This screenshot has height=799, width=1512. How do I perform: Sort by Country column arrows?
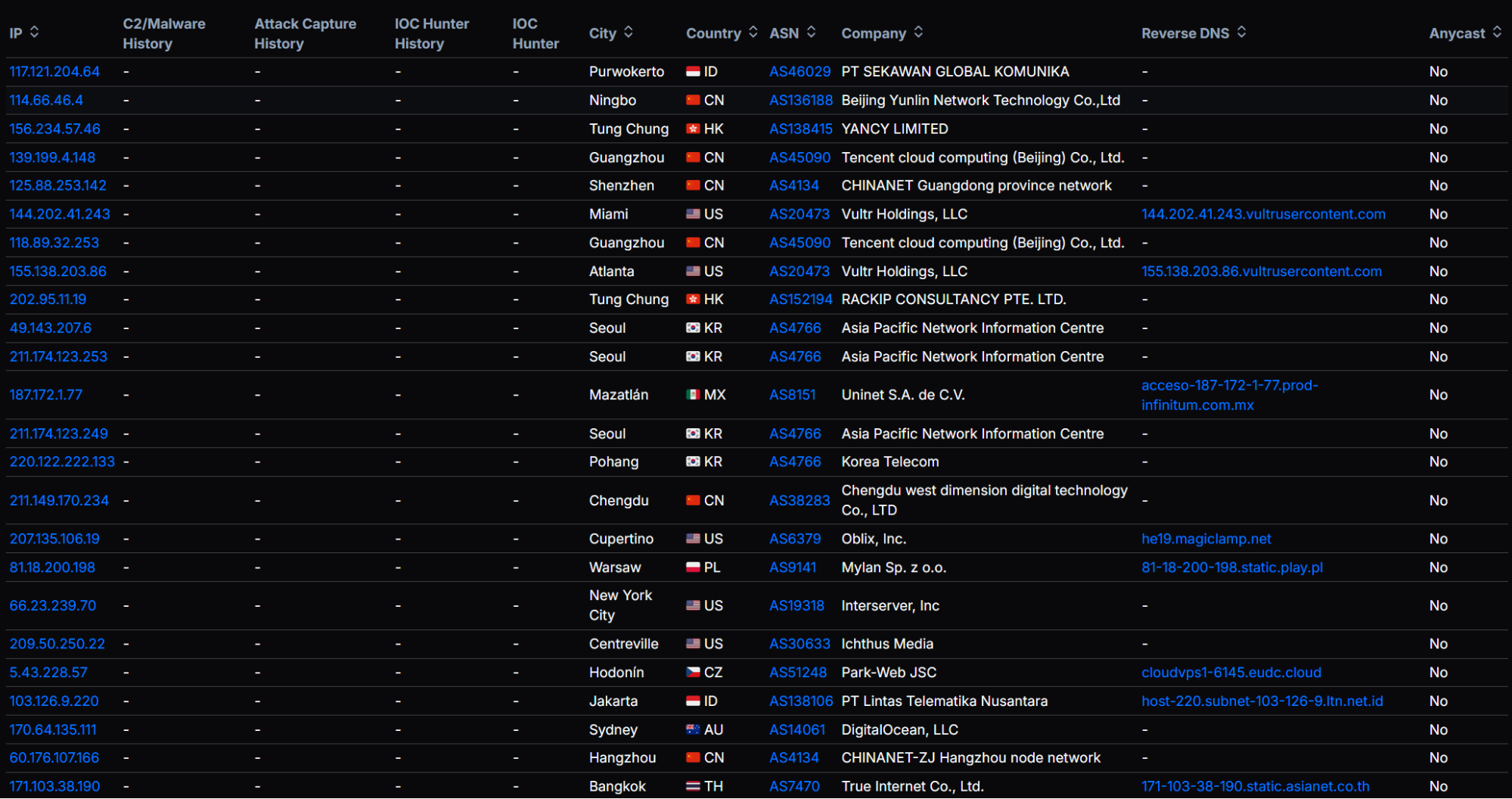(x=753, y=33)
